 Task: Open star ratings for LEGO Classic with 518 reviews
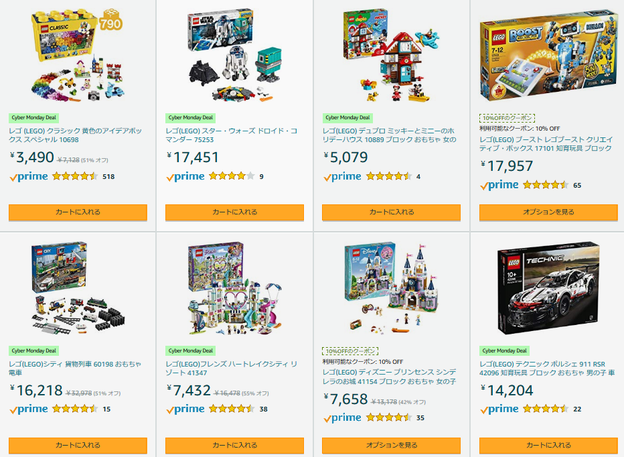(75, 176)
